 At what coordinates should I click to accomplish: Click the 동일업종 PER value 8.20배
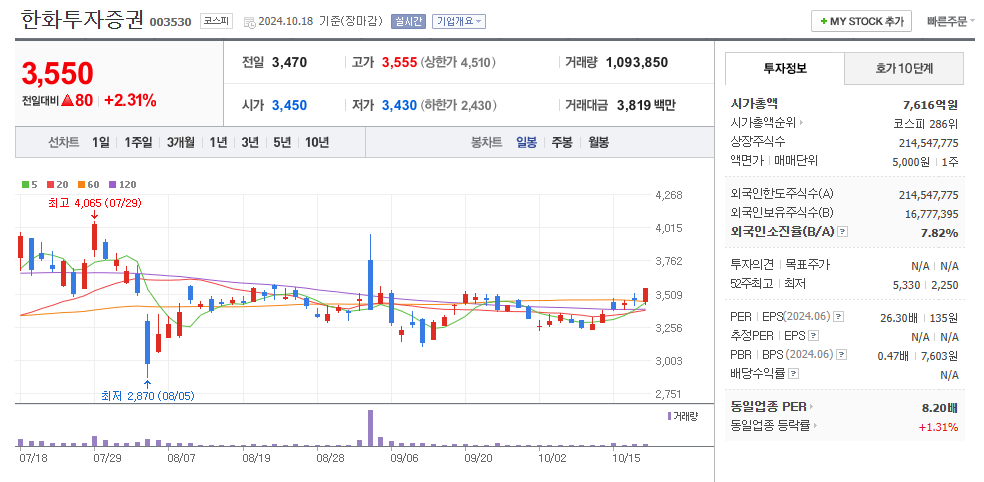939,408
